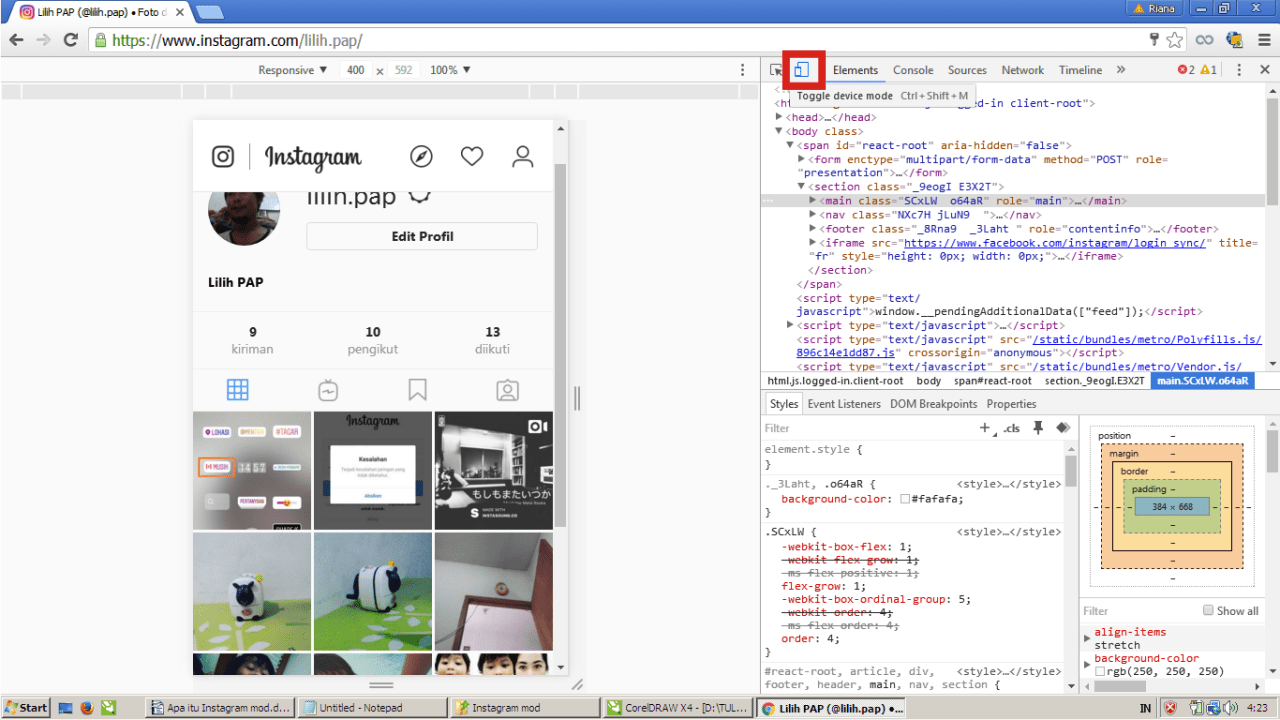Image resolution: width=1280 pixels, height=720 pixels.
Task: Activate the inspect element picker icon
Action: tap(777, 70)
